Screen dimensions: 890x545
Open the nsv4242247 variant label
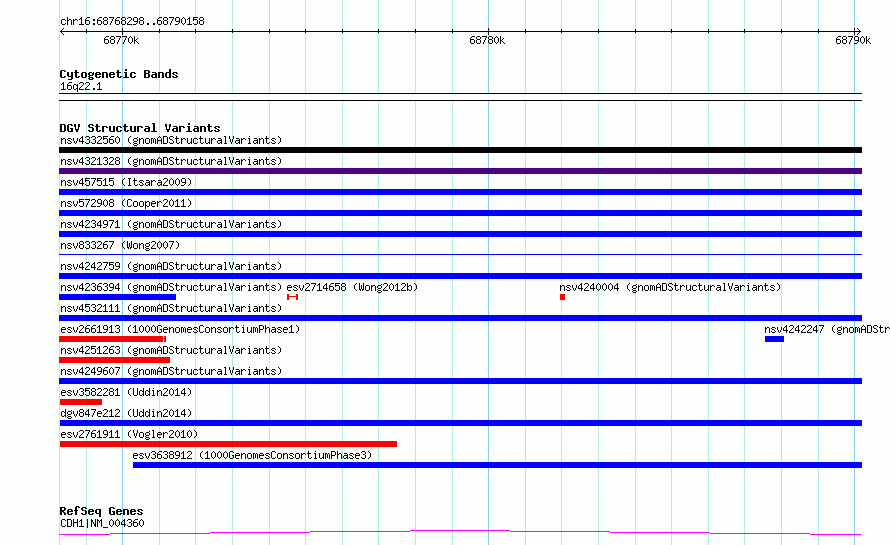click(826, 329)
